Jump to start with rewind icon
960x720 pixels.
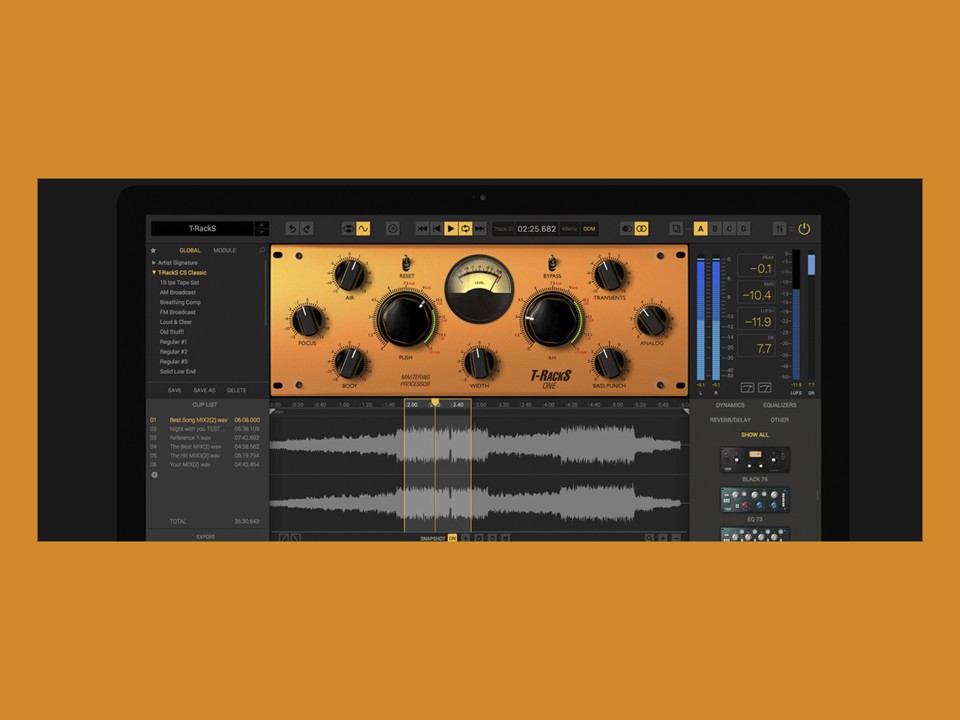coord(422,228)
